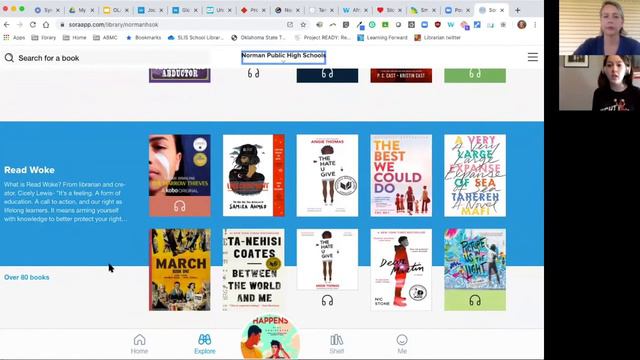
Task: Reload the page with the refresh icon
Action: click(33, 24)
